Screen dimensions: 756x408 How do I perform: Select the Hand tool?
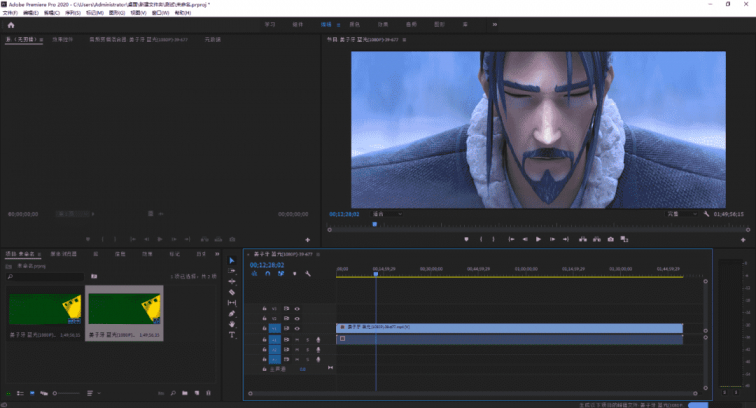(x=232, y=324)
